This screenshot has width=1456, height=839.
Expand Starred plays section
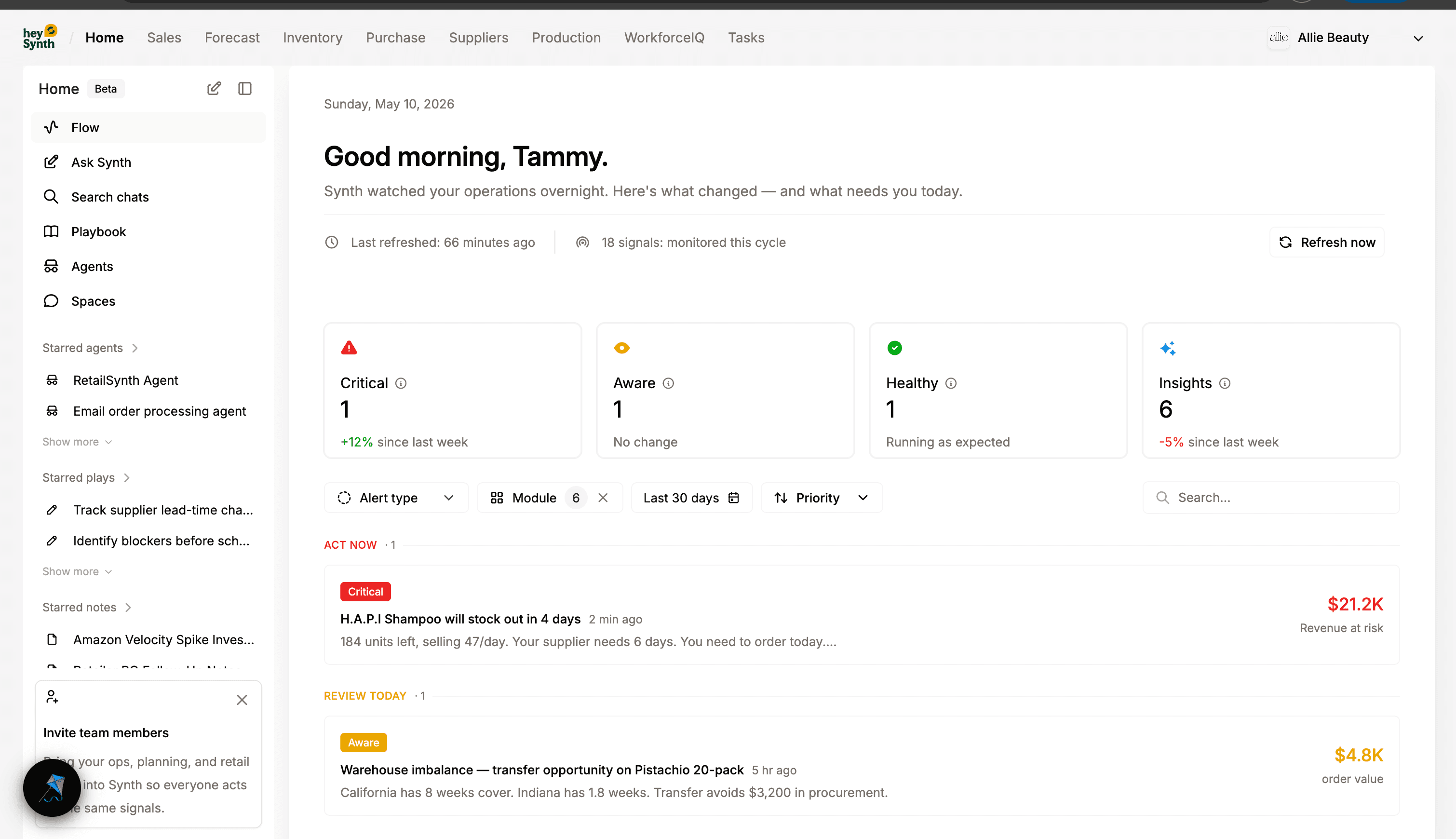[86, 478]
